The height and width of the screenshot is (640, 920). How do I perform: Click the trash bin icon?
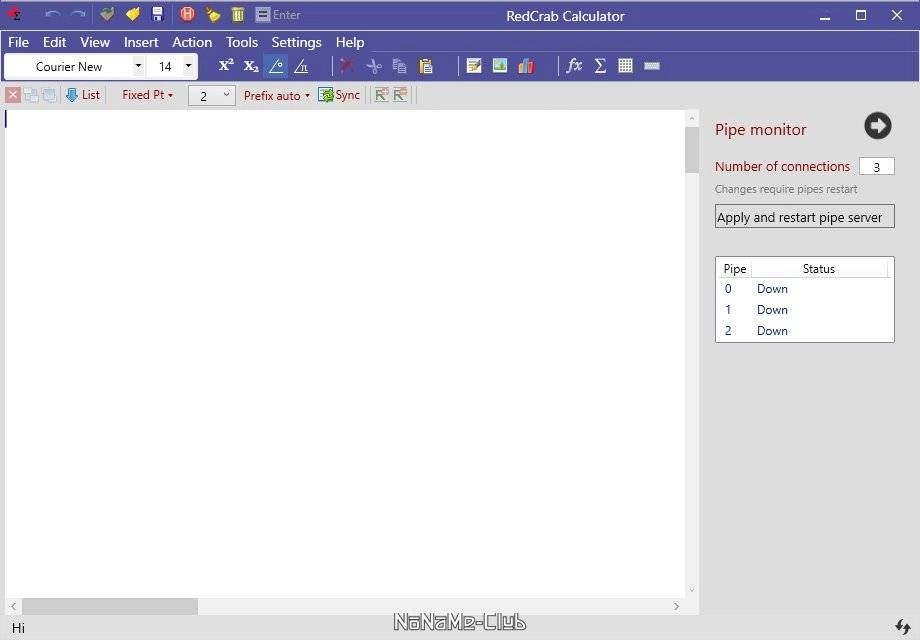238,14
